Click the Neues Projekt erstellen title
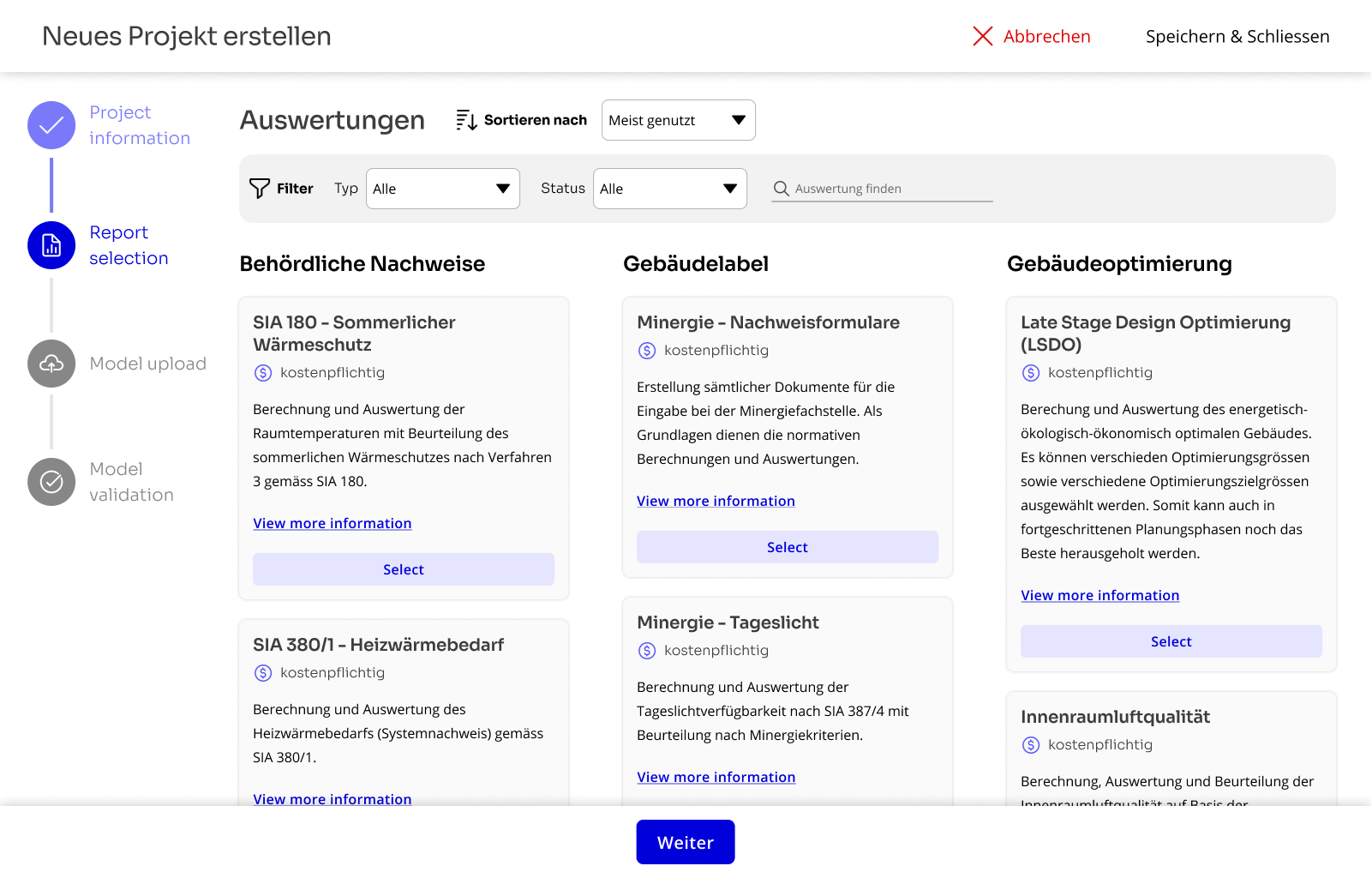The image size is (1372, 878). (187, 36)
